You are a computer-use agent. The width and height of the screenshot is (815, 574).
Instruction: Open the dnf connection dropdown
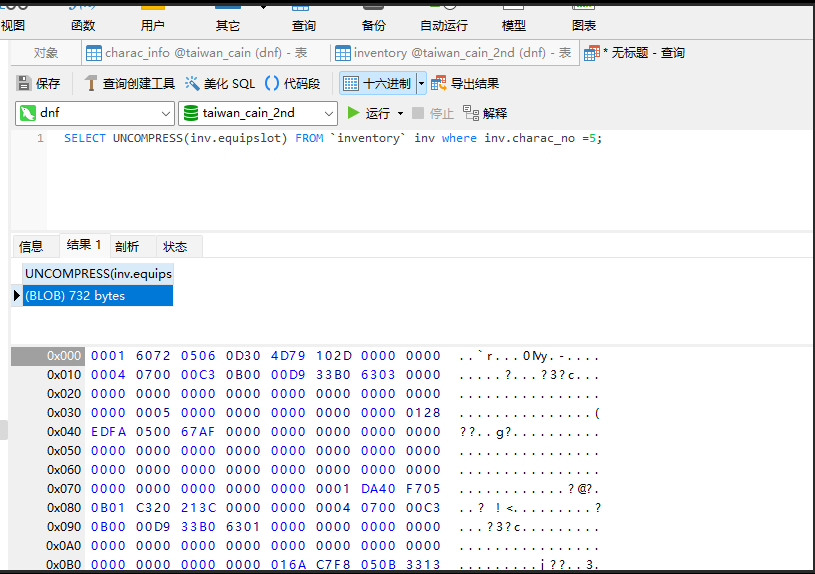(x=95, y=113)
